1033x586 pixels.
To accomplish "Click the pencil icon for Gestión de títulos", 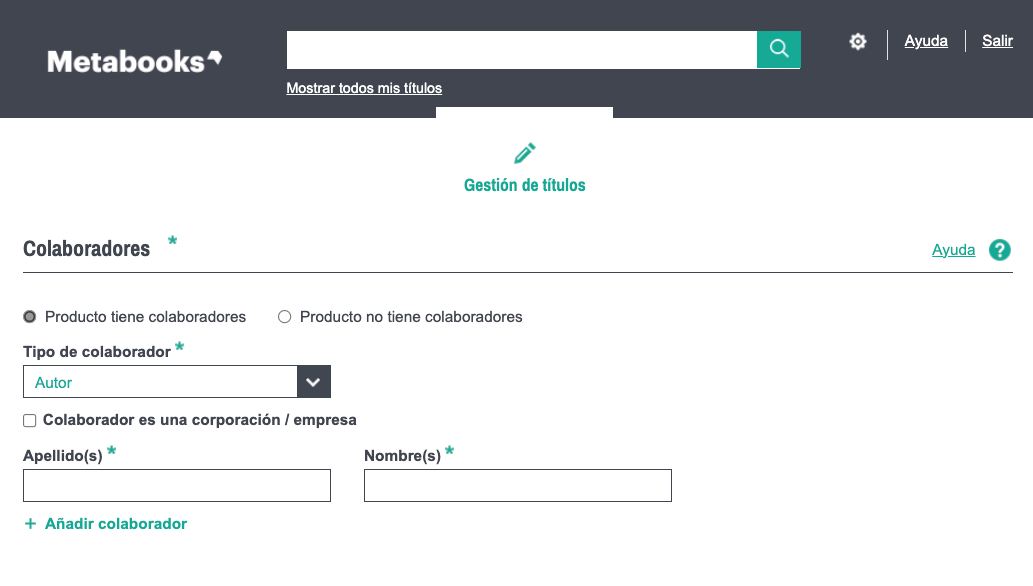I will click(x=525, y=153).
